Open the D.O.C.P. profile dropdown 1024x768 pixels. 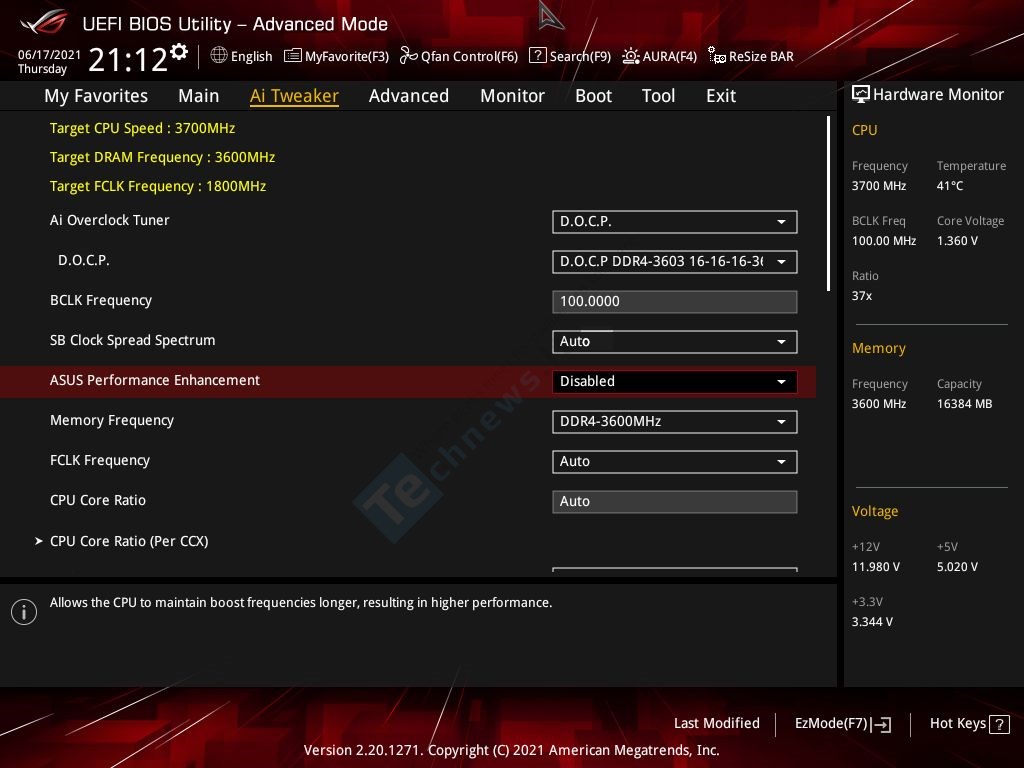click(675, 261)
